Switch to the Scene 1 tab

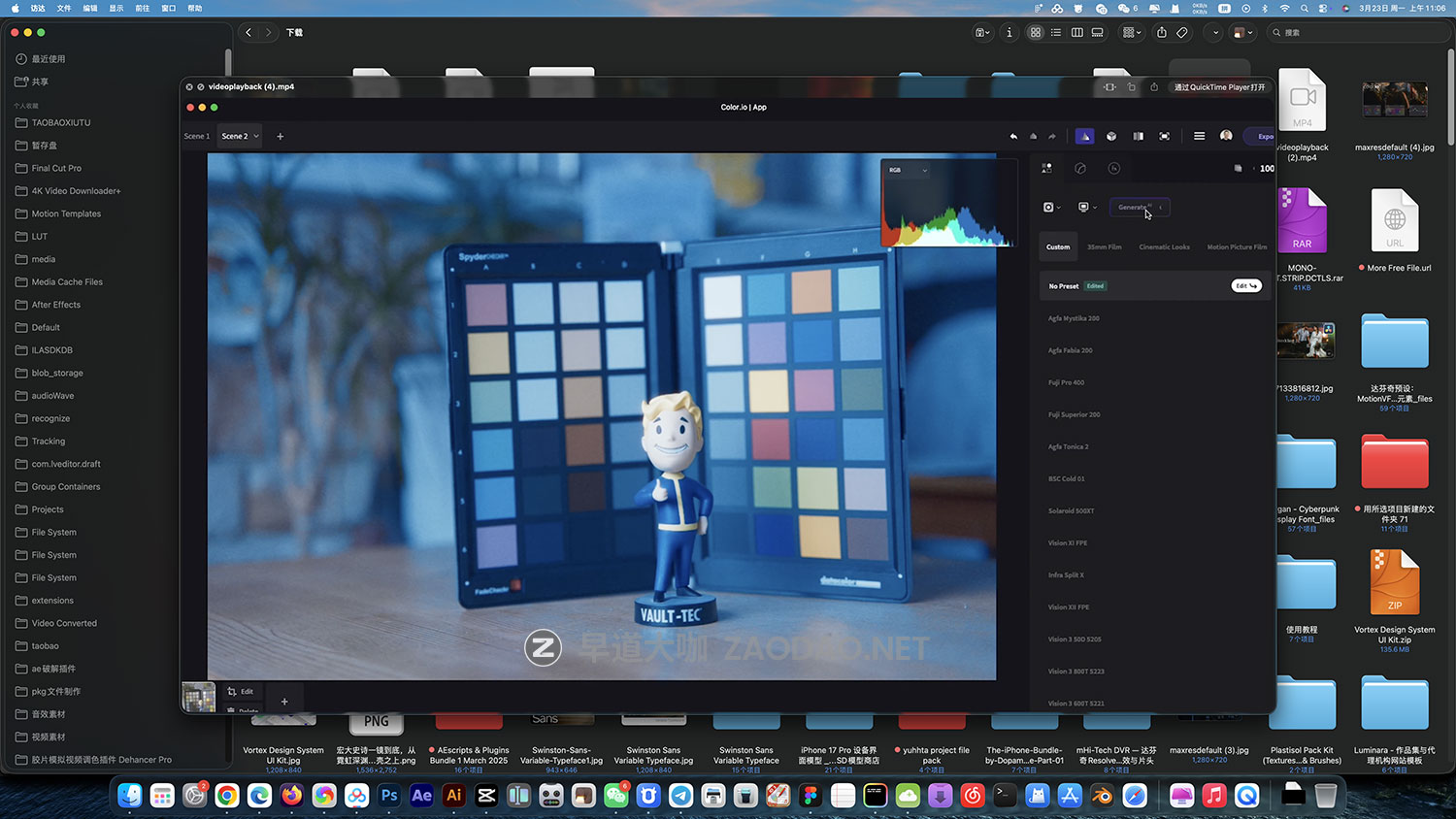pyautogui.click(x=196, y=136)
